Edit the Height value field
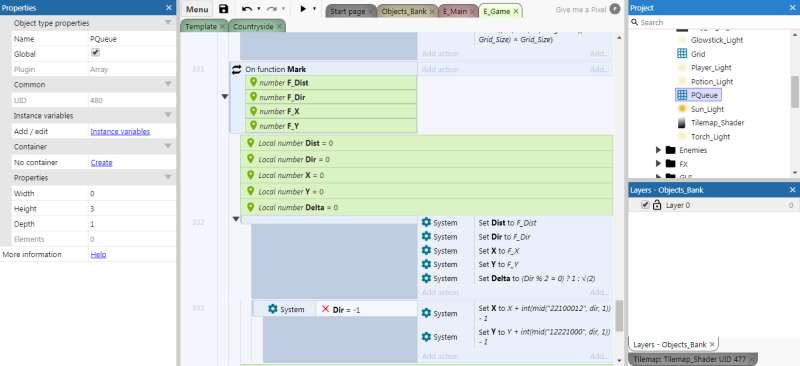The width and height of the screenshot is (800, 366). 132,209
